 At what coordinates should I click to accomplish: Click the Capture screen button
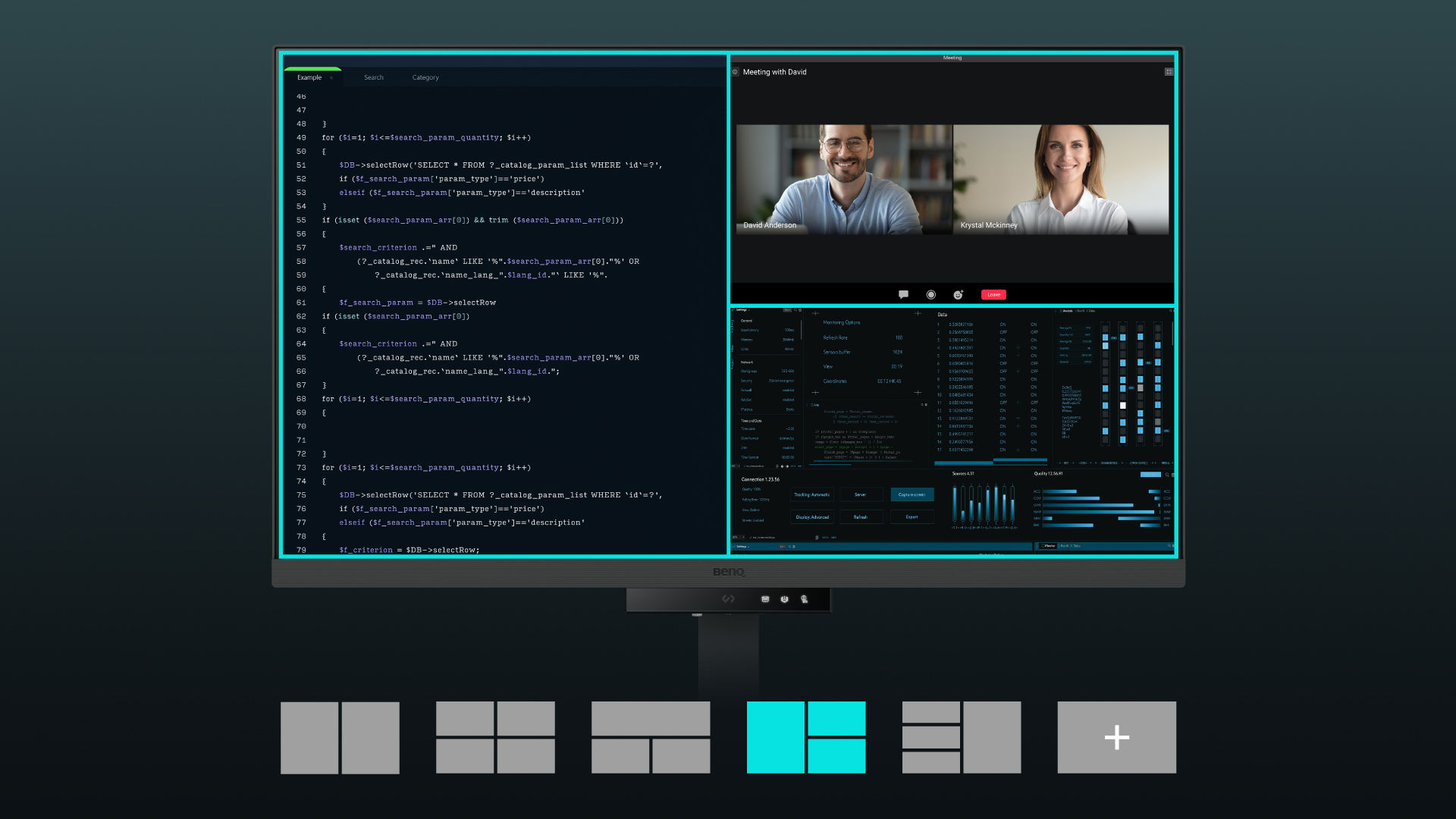pos(912,494)
